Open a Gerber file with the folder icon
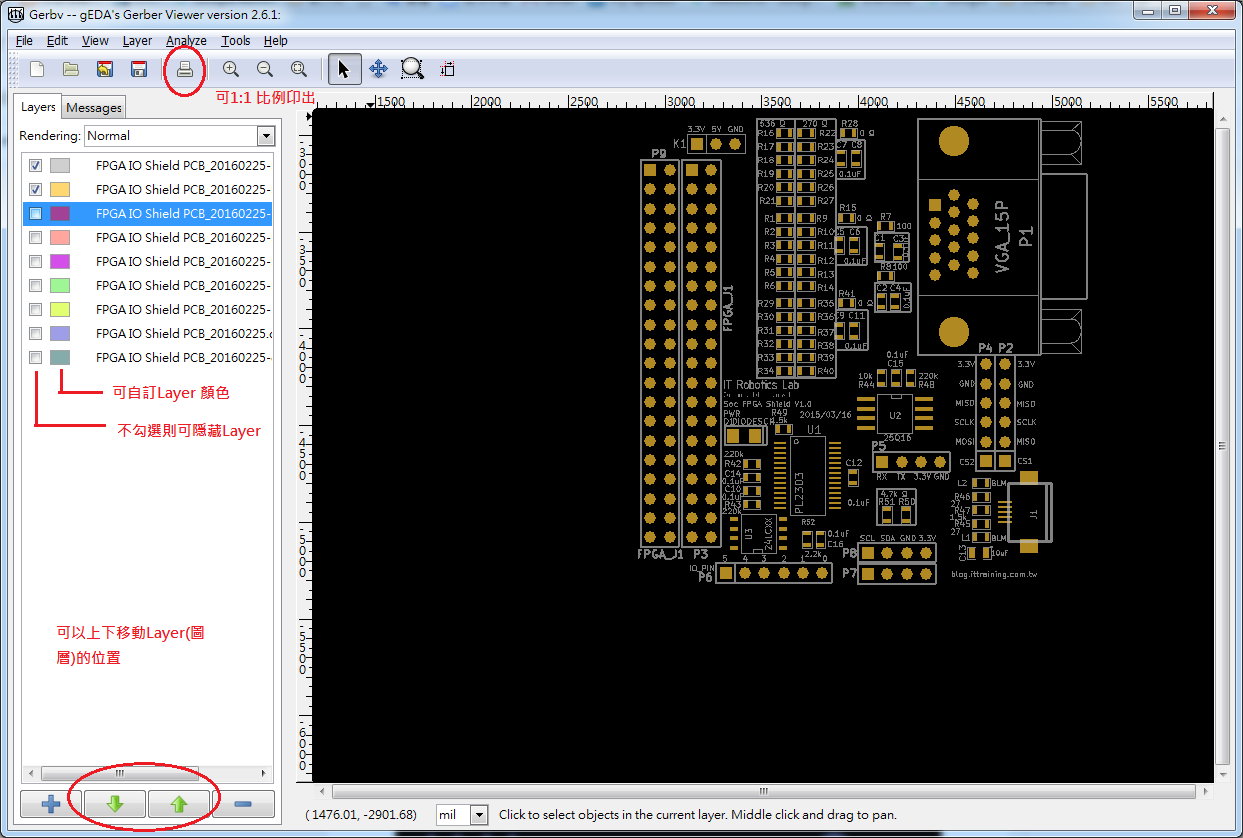This screenshot has width=1243, height=838. point(70,68)
